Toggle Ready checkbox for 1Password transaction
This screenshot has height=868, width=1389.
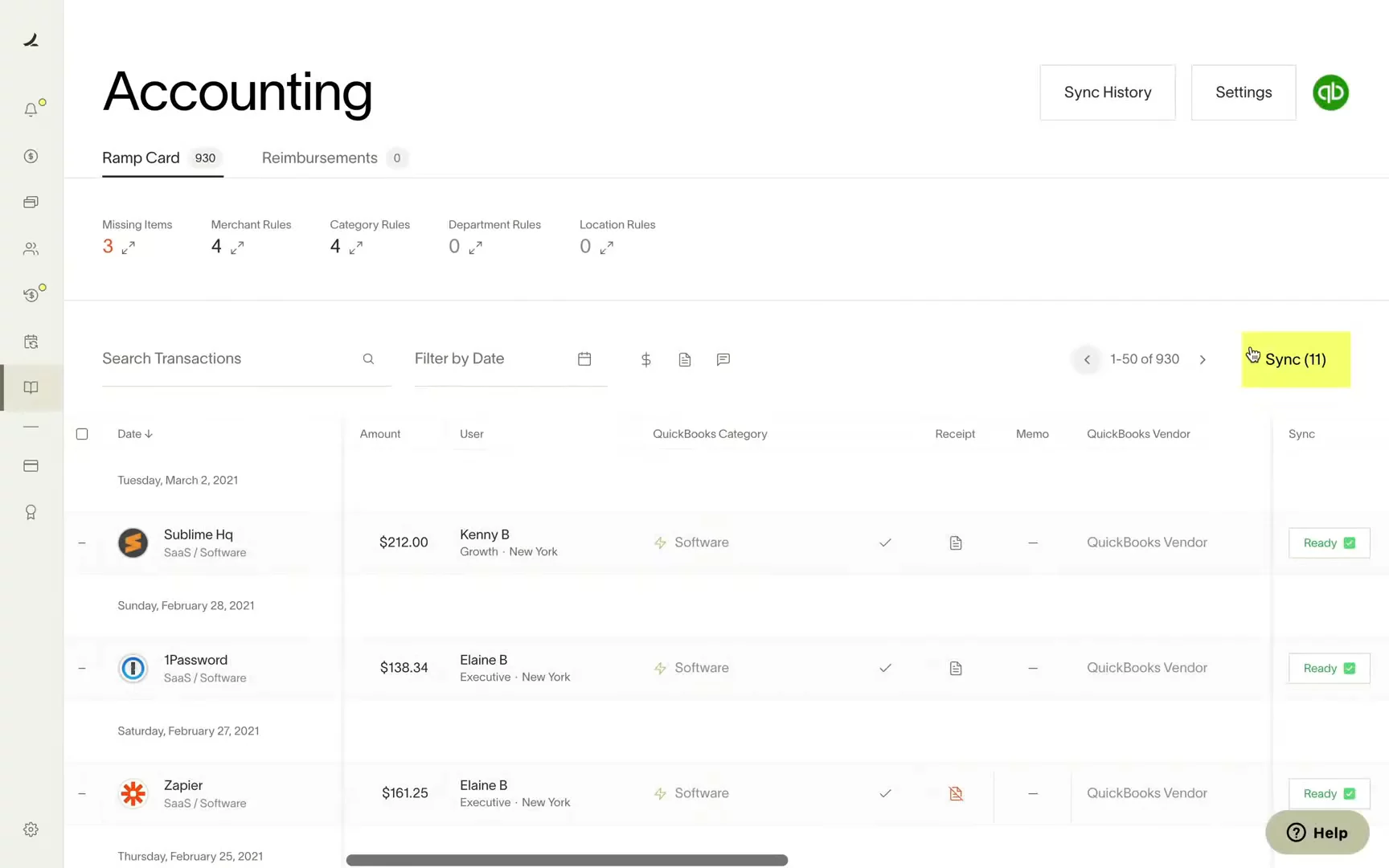point(1349,669)
